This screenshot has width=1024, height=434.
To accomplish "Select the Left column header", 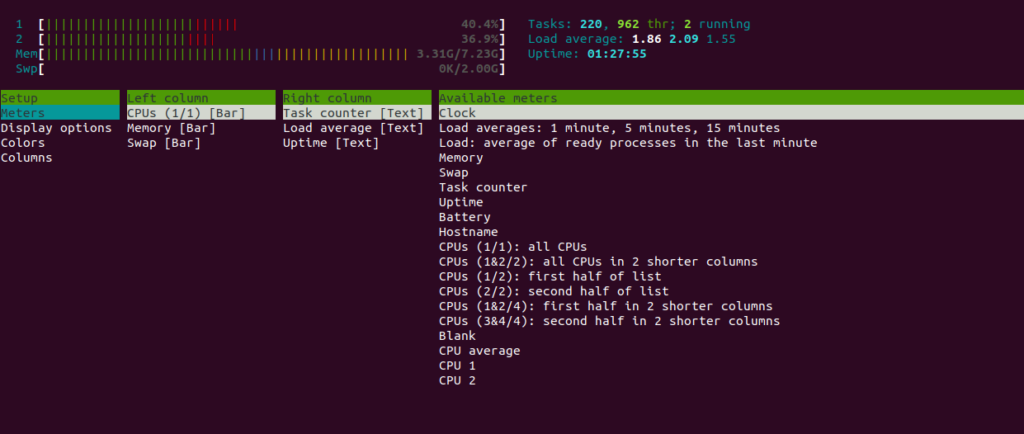I will 201,98.
